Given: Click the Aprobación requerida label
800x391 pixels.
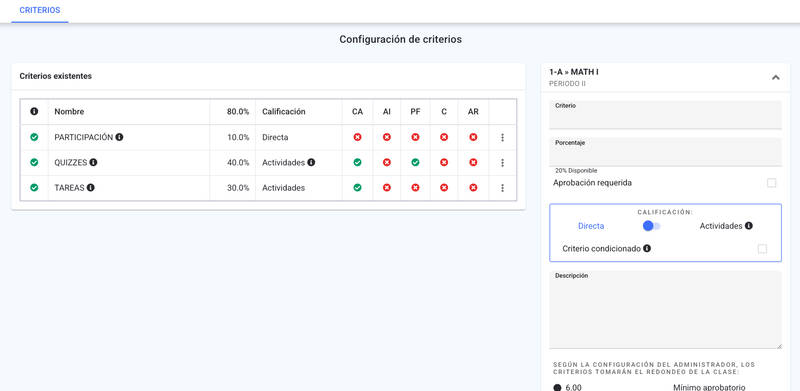Looking at the screenshot, I should [592, 183].
